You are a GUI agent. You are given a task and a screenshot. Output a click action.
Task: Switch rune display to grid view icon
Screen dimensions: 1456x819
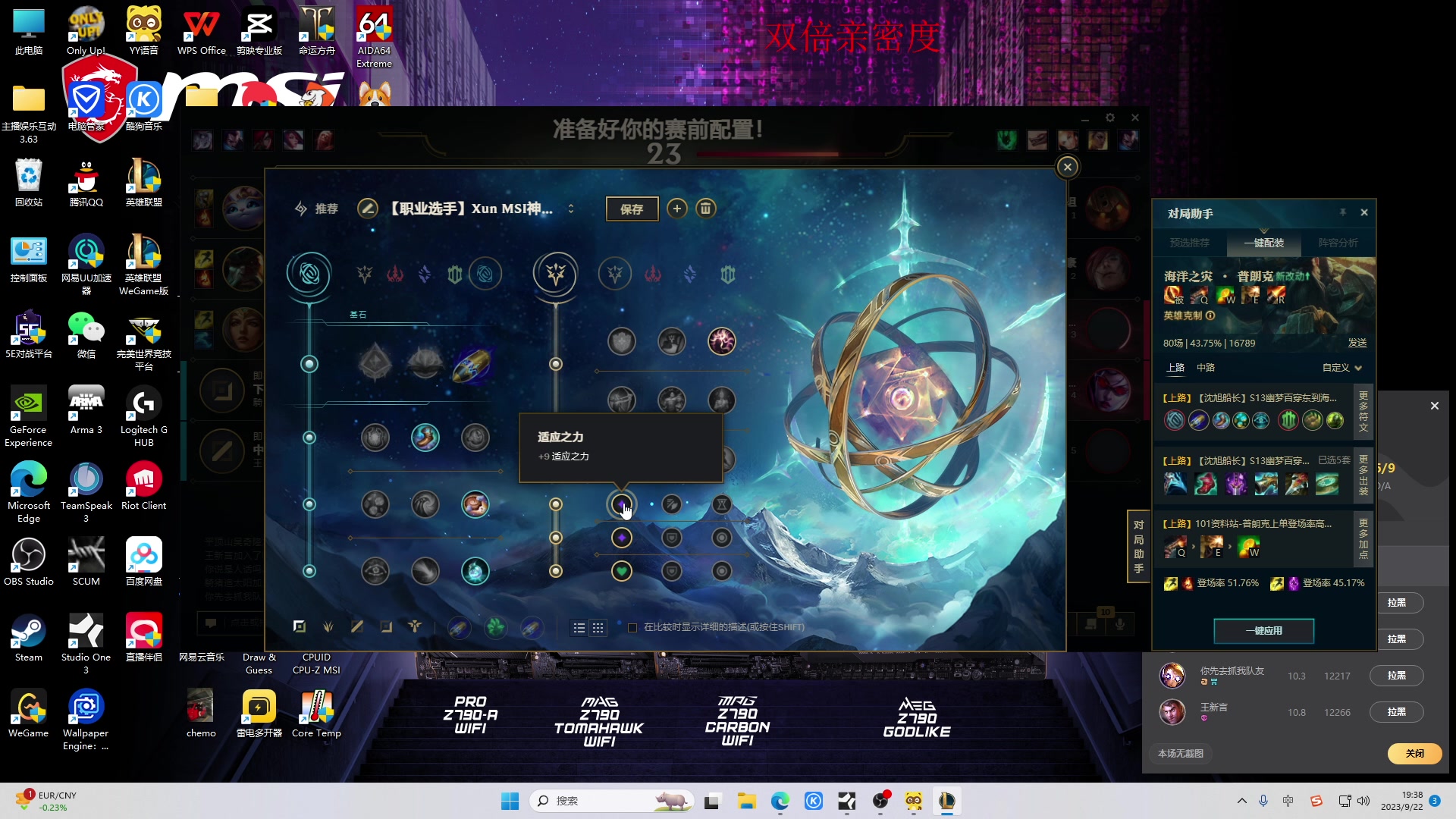pos(598,628)
